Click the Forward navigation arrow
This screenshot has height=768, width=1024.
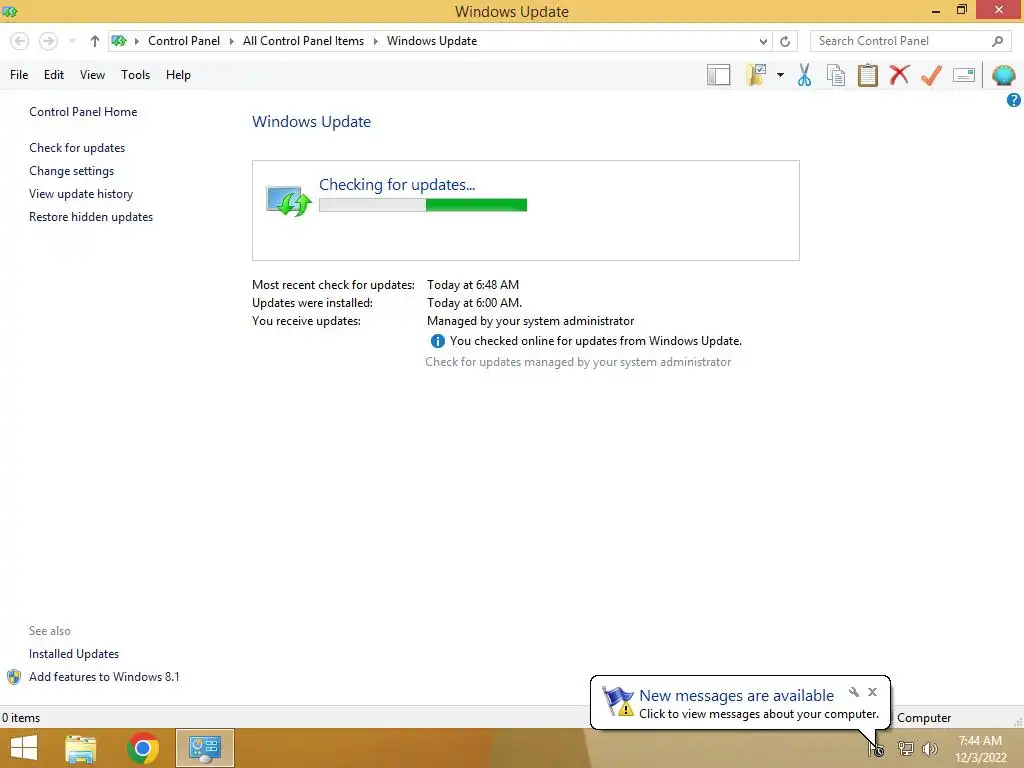[48, 41]
